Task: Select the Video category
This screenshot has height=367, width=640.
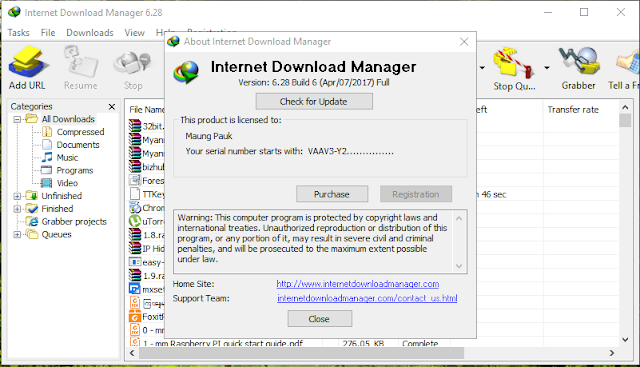Action: tap(67, 183)
